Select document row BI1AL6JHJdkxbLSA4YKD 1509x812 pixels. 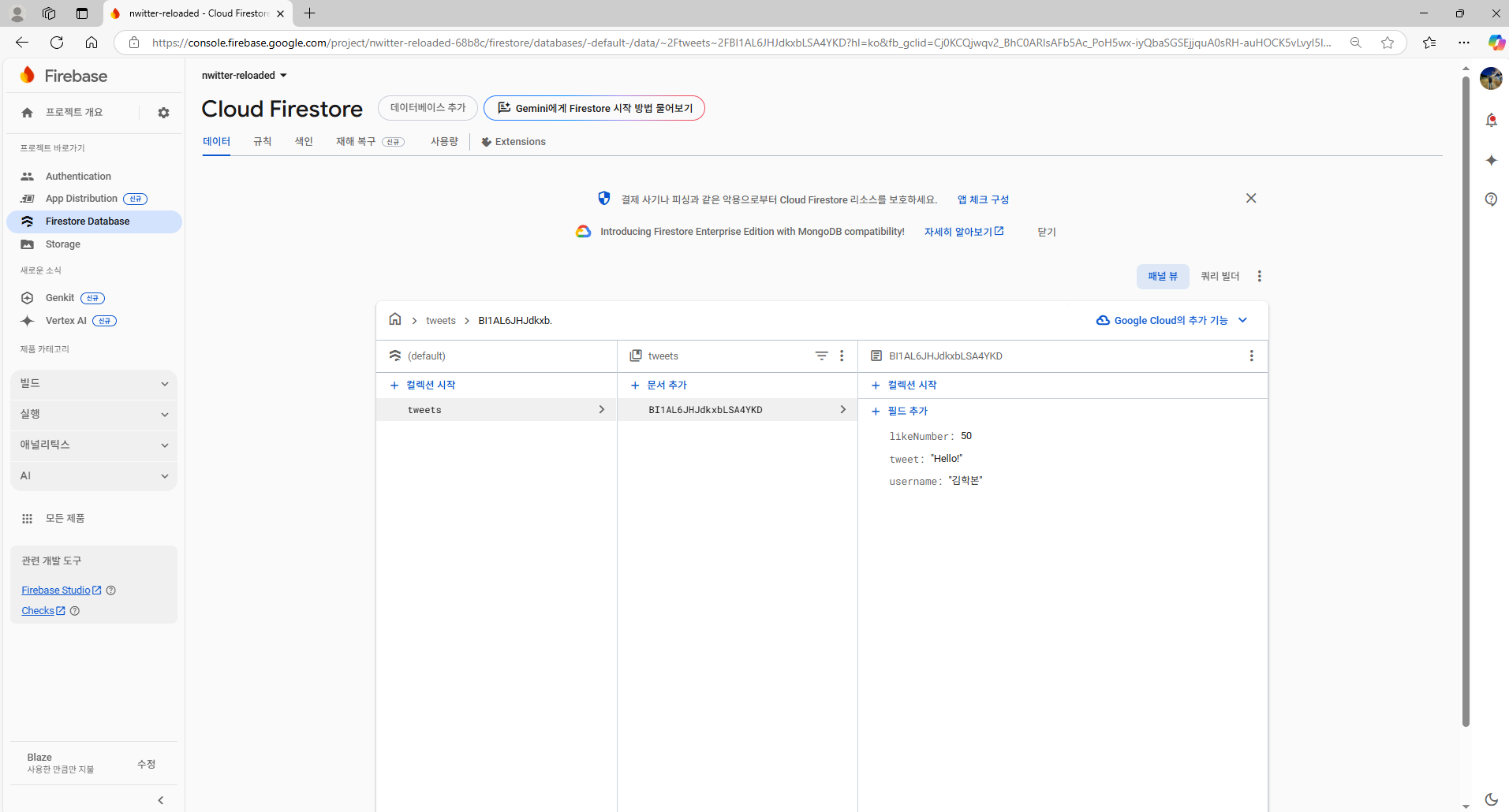point(737,410)
